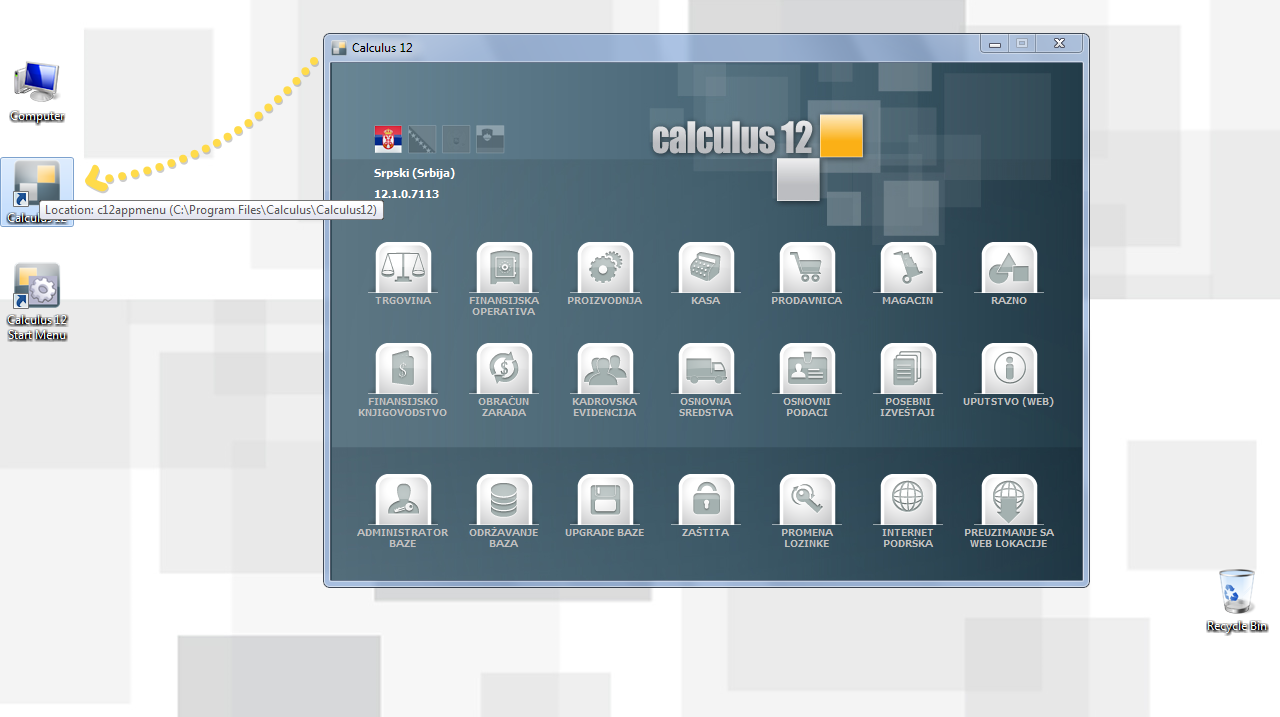1280x717 pixels.
Task: Open the Magacin warehouse module
Action: click(x=908, y=268)
